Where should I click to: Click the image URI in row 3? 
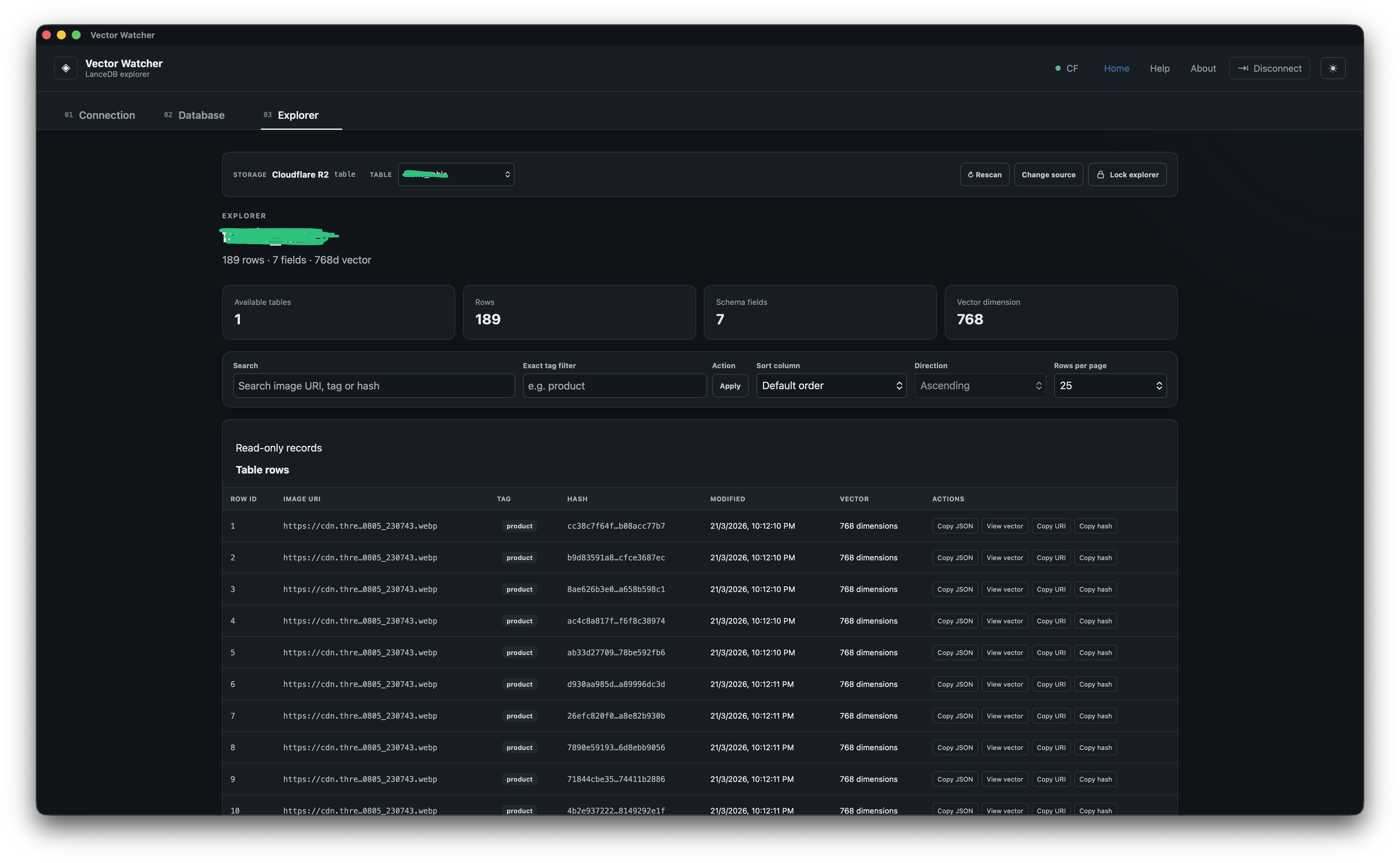click(x=360, y=590)
